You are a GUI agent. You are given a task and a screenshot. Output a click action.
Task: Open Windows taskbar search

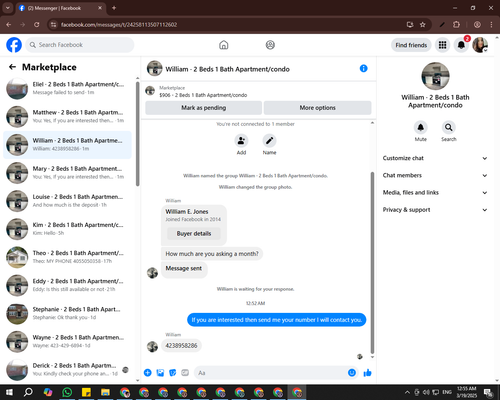[x=28, y=392]
